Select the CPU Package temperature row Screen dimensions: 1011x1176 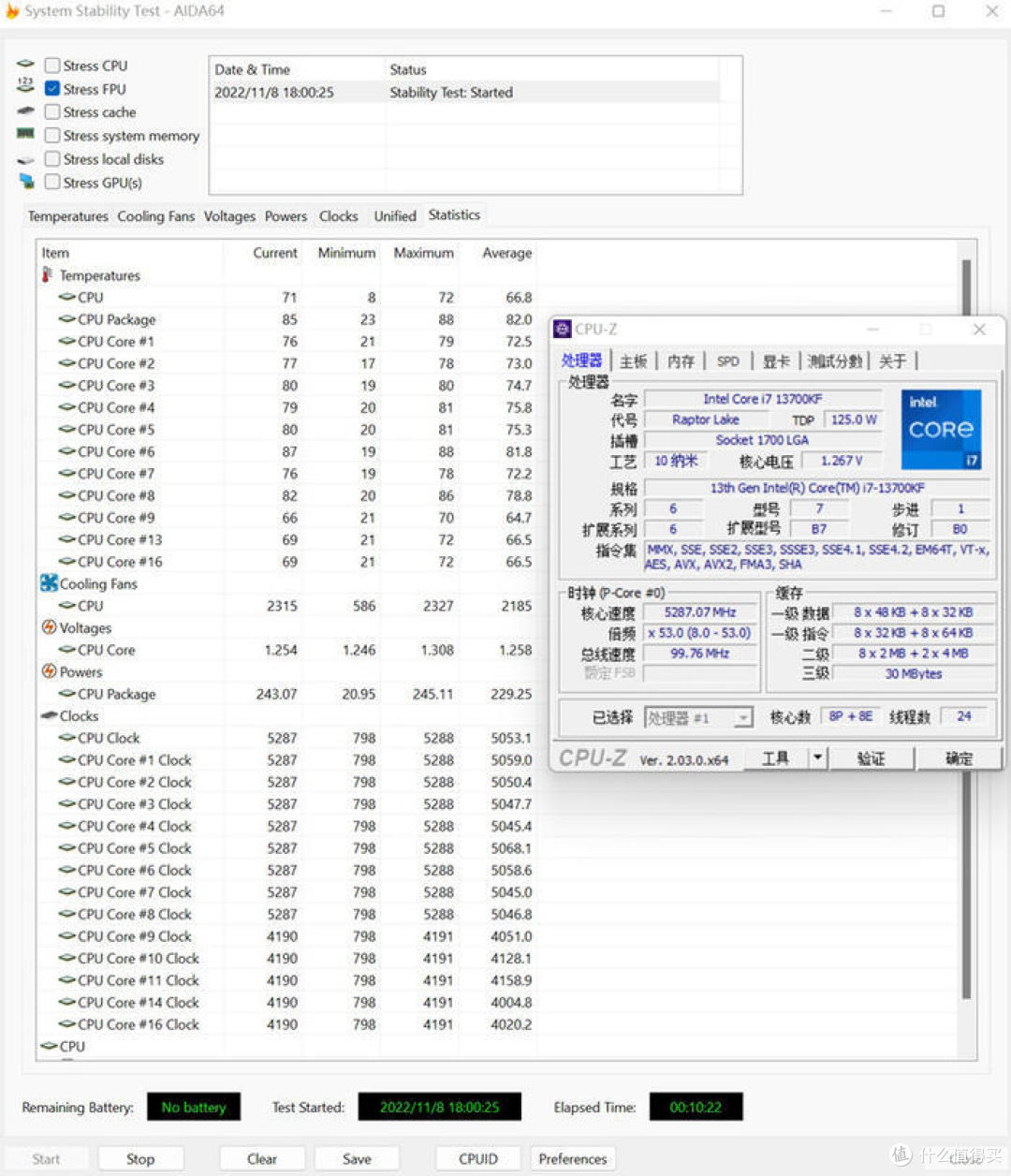117,319
